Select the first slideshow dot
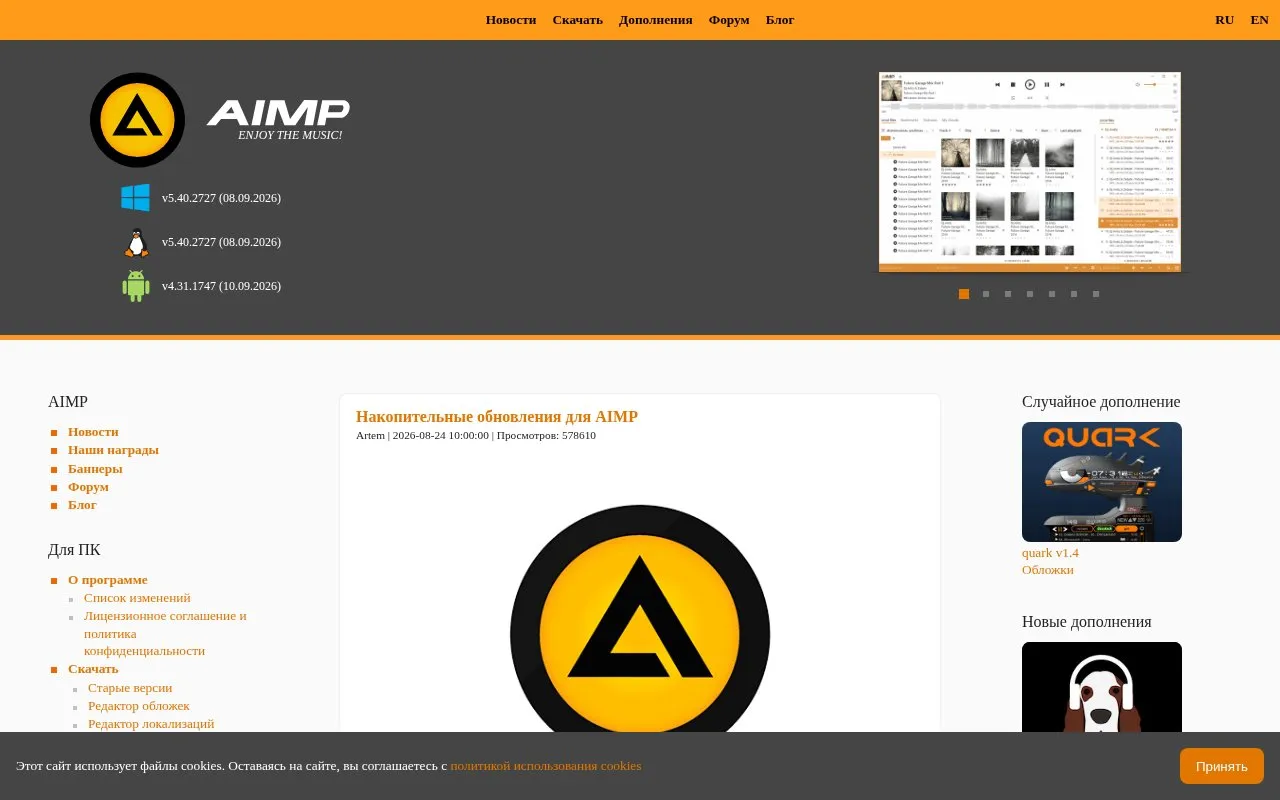The width and height of the screenshot is (1280, 800). click(x=964, y=294)
